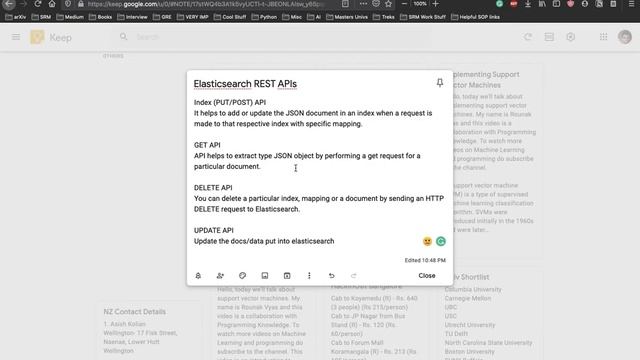Click the browser home button

click(x=52, y=4)
